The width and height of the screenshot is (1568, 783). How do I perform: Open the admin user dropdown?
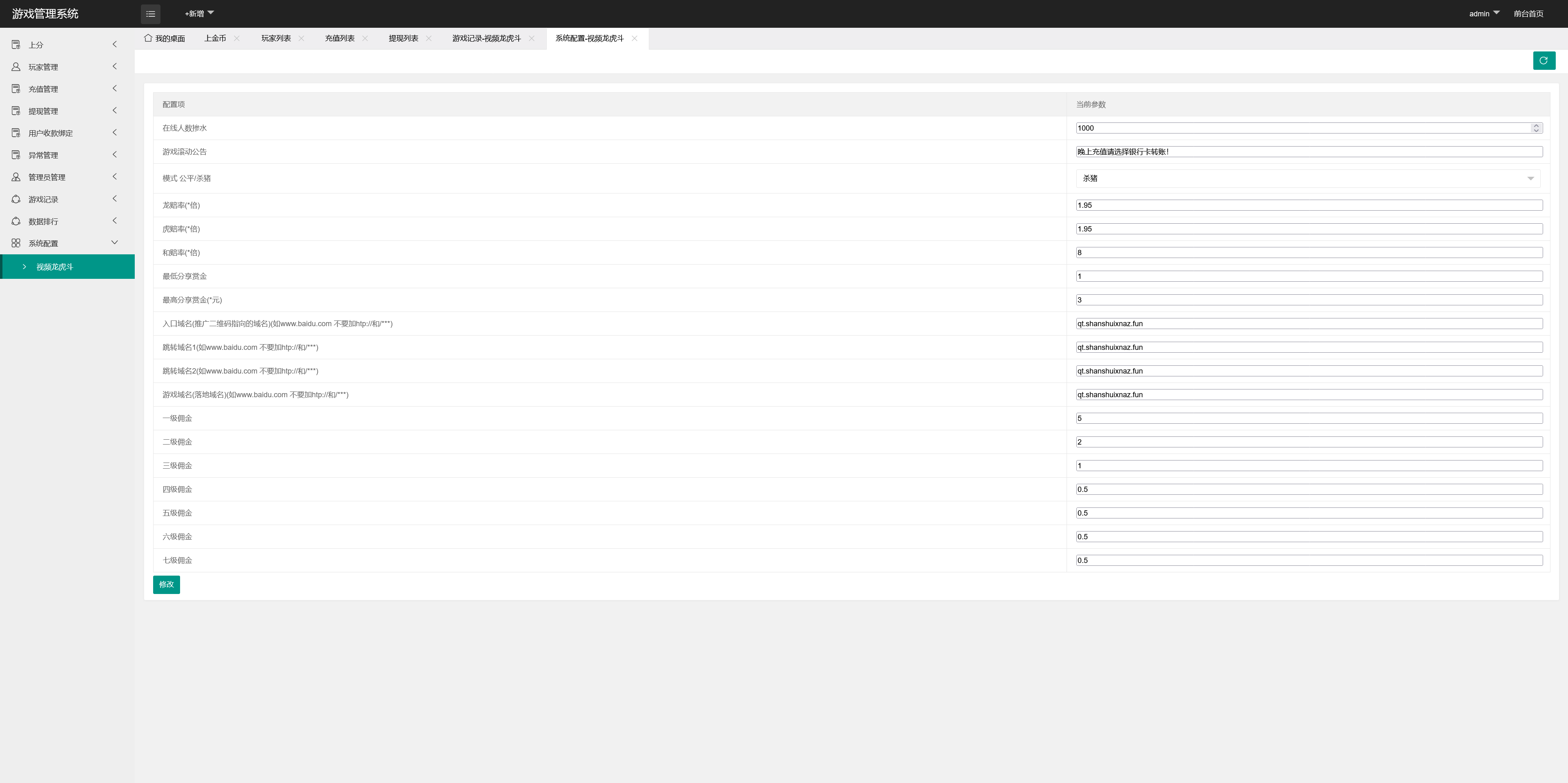click(1483, 13)
